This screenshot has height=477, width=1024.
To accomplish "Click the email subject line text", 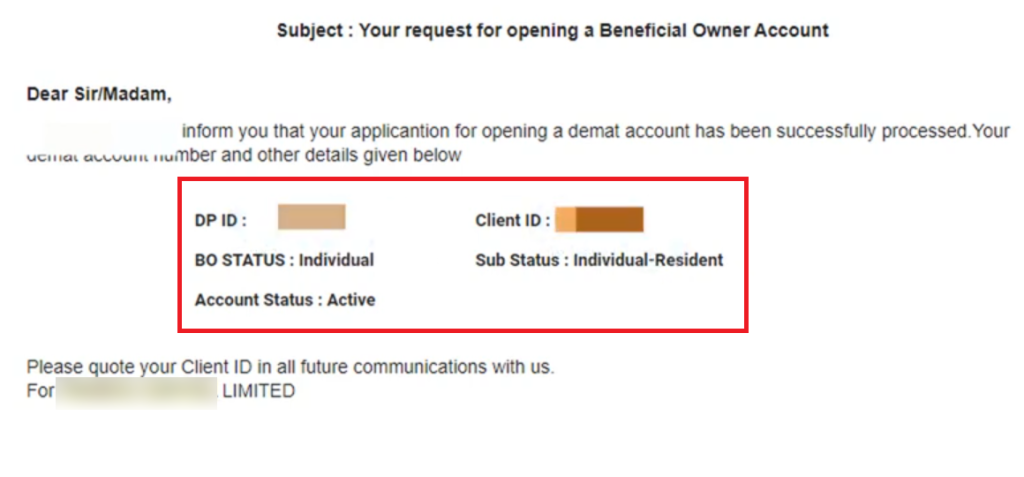I will click(552, 31).
